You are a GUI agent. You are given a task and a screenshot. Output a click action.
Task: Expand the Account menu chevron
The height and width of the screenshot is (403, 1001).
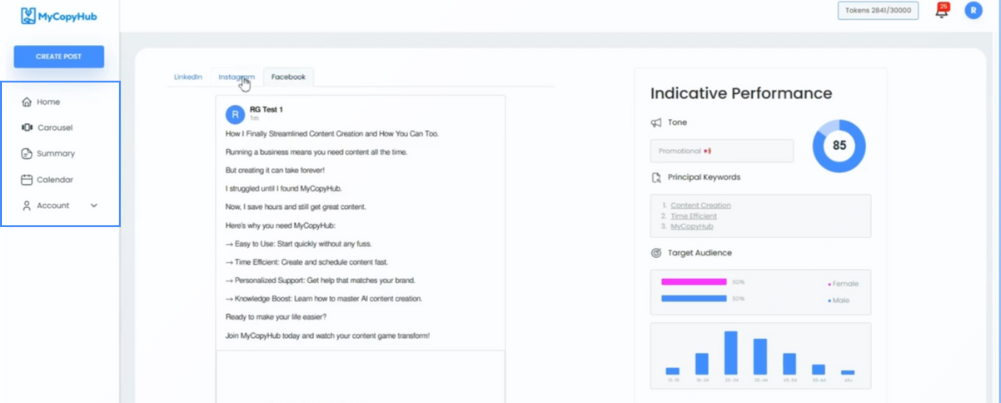click(94, 206)
